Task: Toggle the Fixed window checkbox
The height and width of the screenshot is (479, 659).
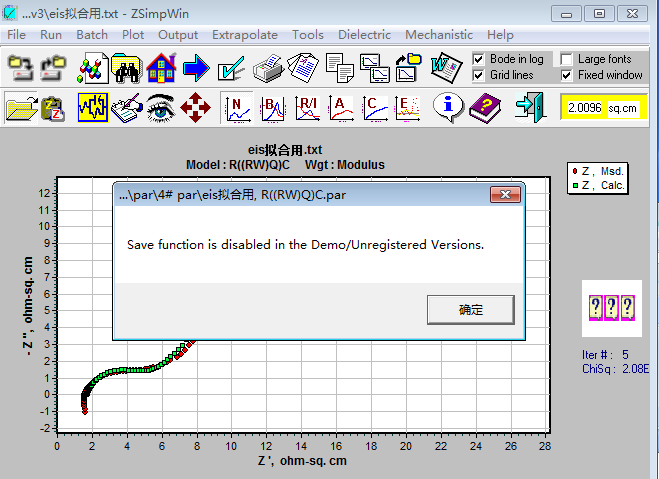Action: coord(567,75)
